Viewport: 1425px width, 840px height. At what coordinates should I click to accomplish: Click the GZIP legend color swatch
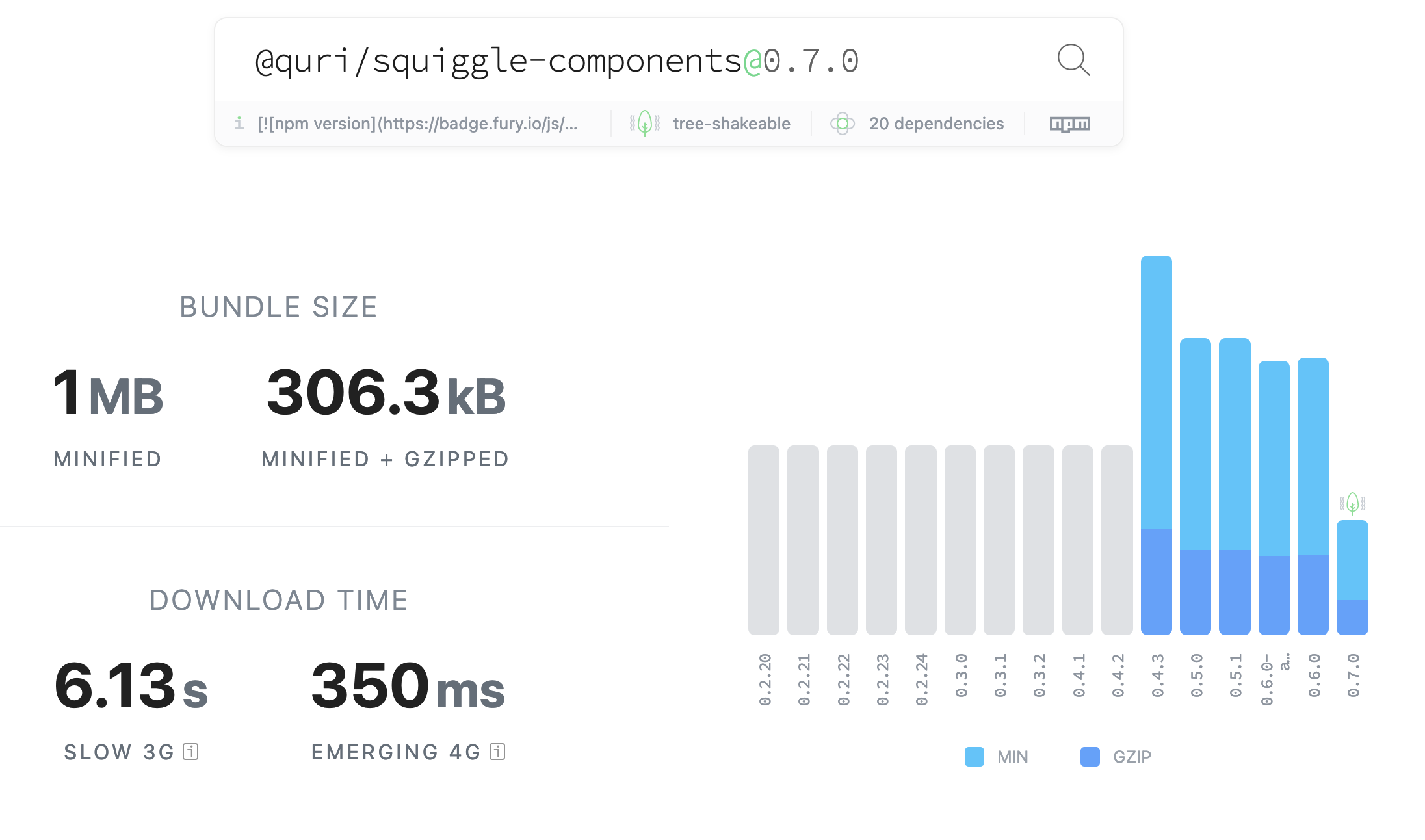tap(1090, 757)
